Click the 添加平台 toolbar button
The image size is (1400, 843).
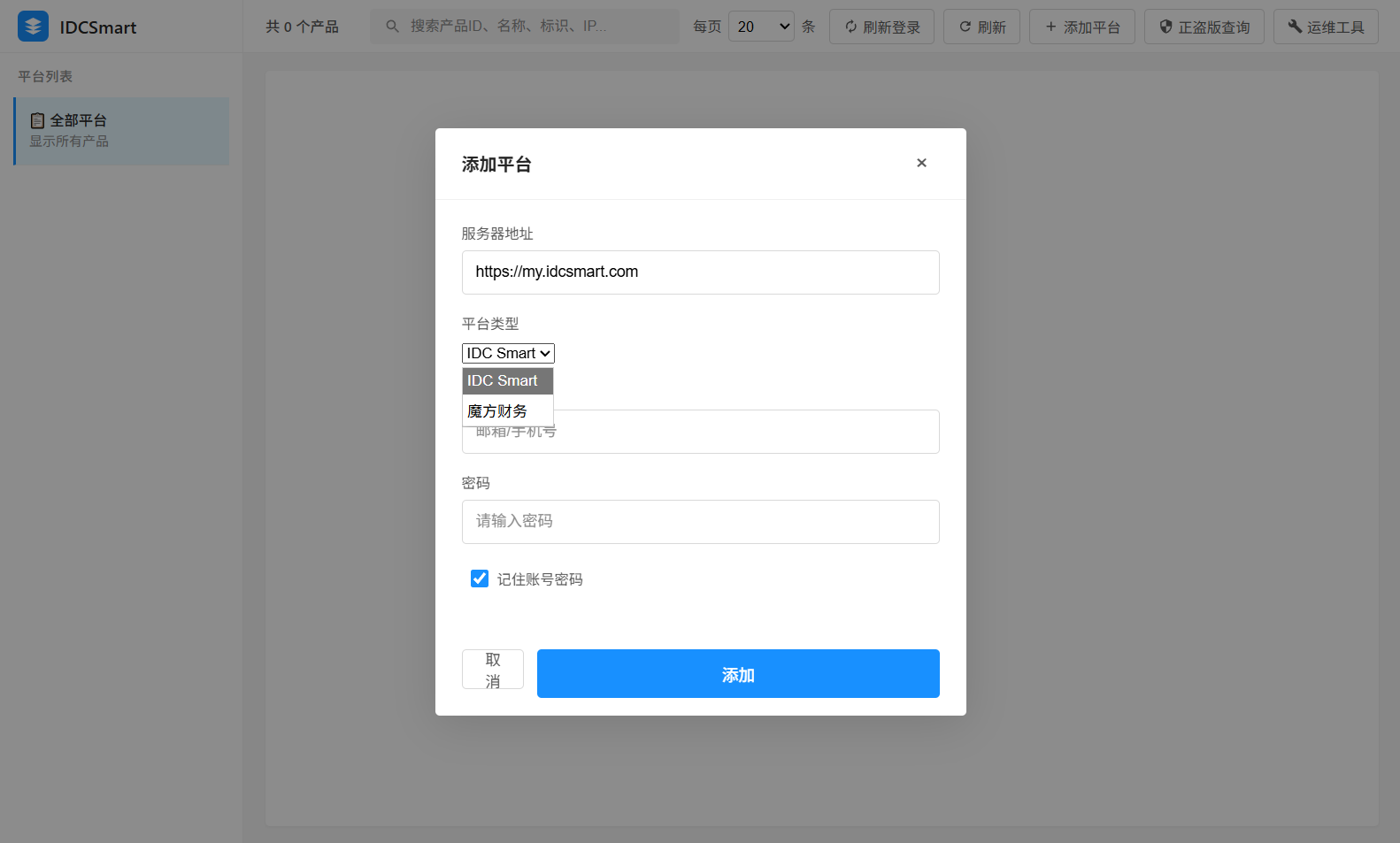pyautogui.click(x=1082, y=27)
